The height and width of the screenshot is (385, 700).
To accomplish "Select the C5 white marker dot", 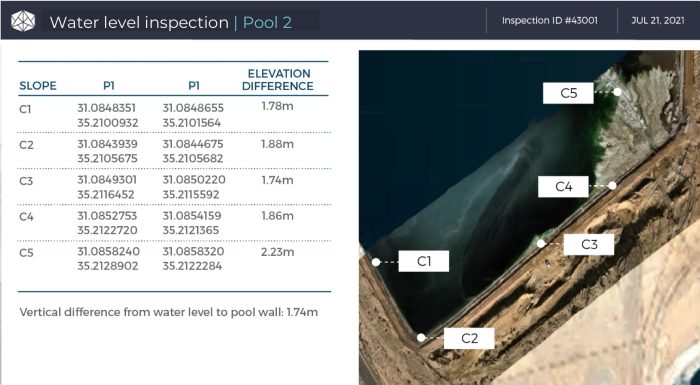I will click(617, 92).
